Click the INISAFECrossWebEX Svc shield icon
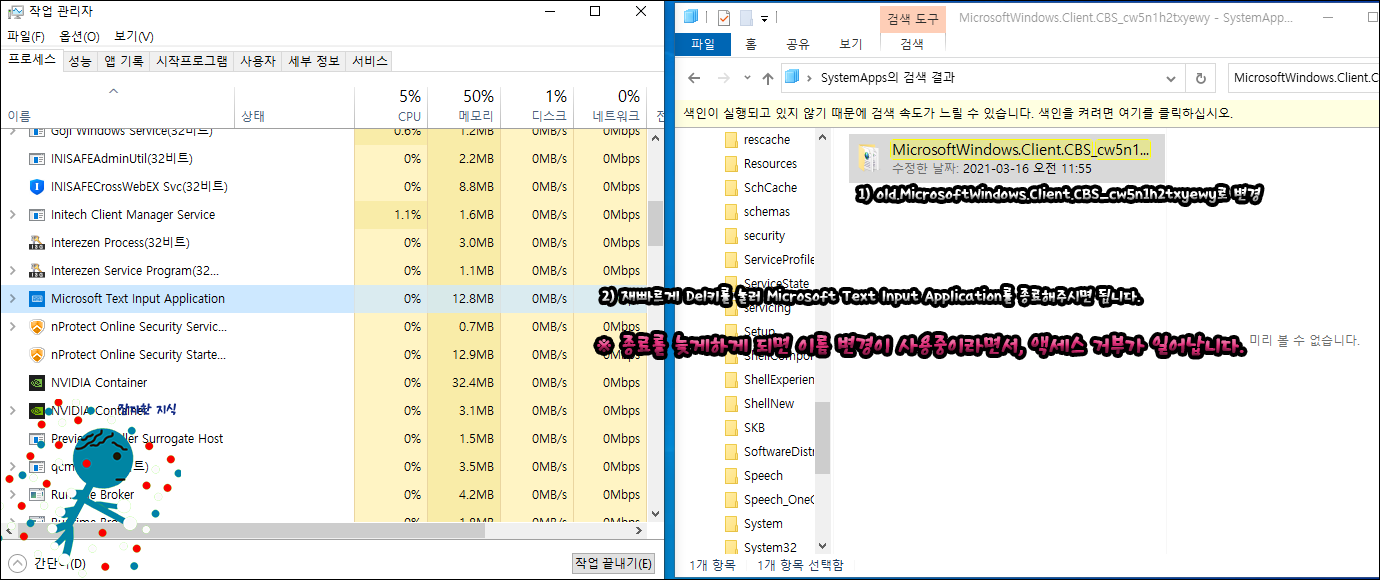1380x580 pixels. point(37,186)
